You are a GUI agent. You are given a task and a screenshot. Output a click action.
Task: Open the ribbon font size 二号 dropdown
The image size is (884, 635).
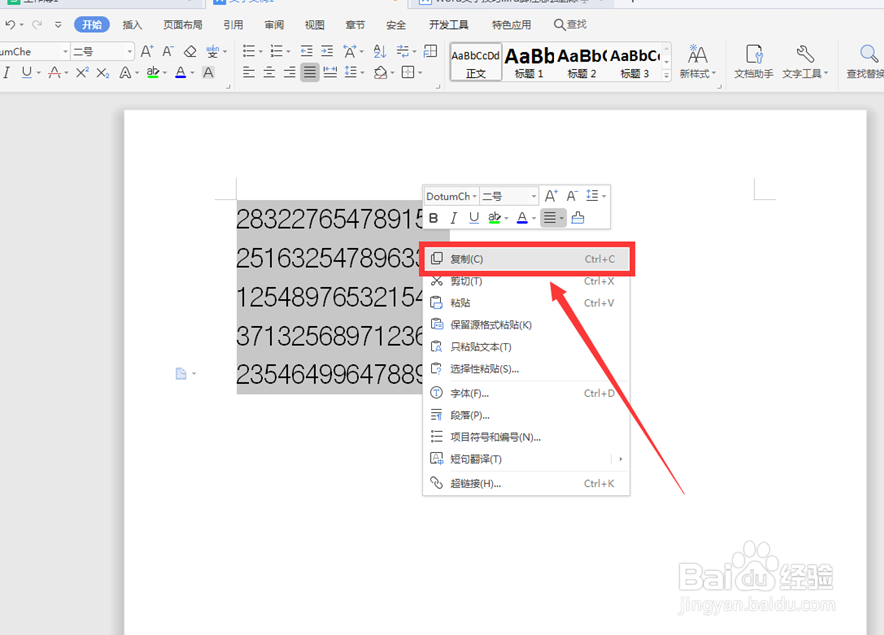tap(130, 51)
